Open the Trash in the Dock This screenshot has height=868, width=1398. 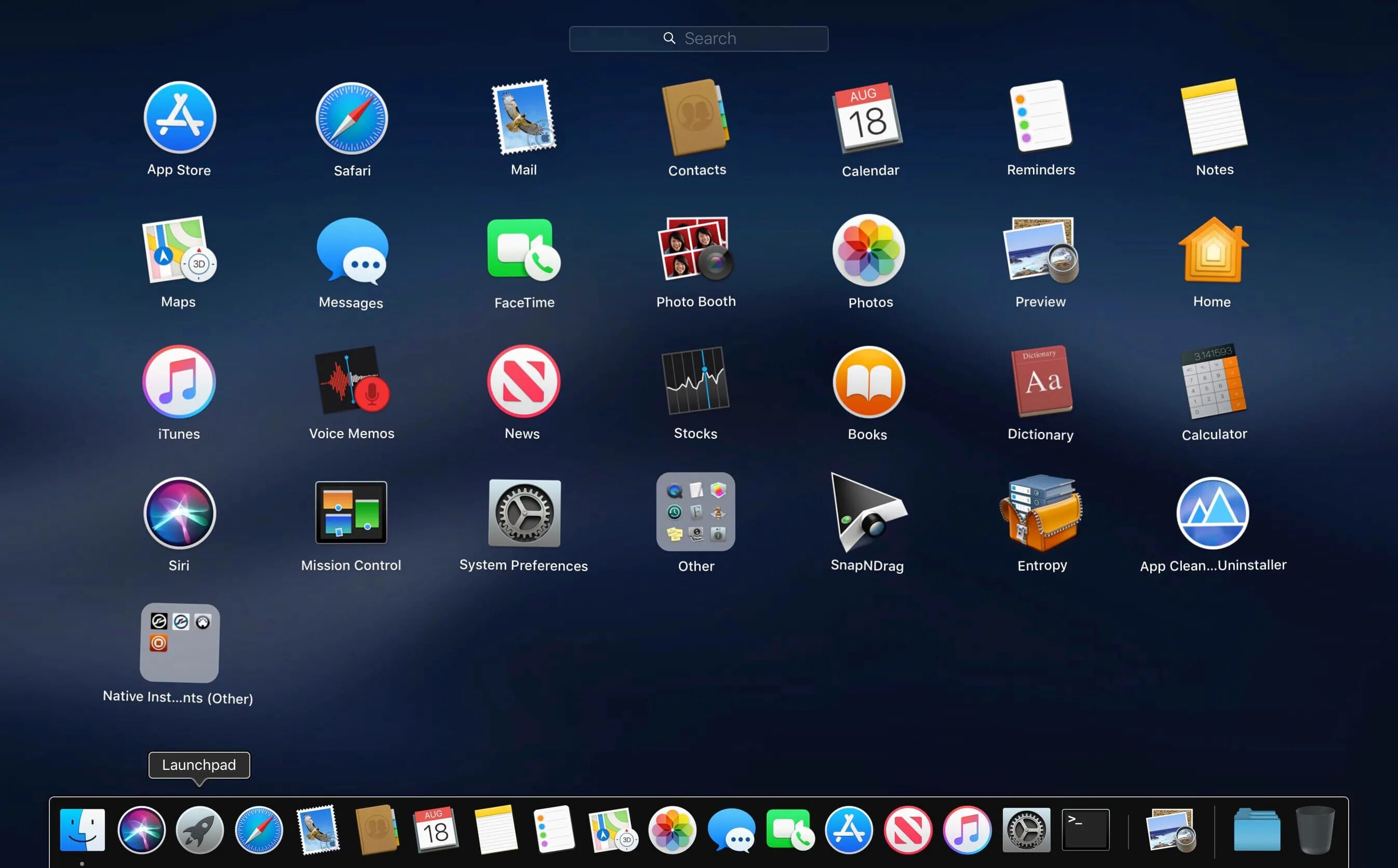(1315, 830)
